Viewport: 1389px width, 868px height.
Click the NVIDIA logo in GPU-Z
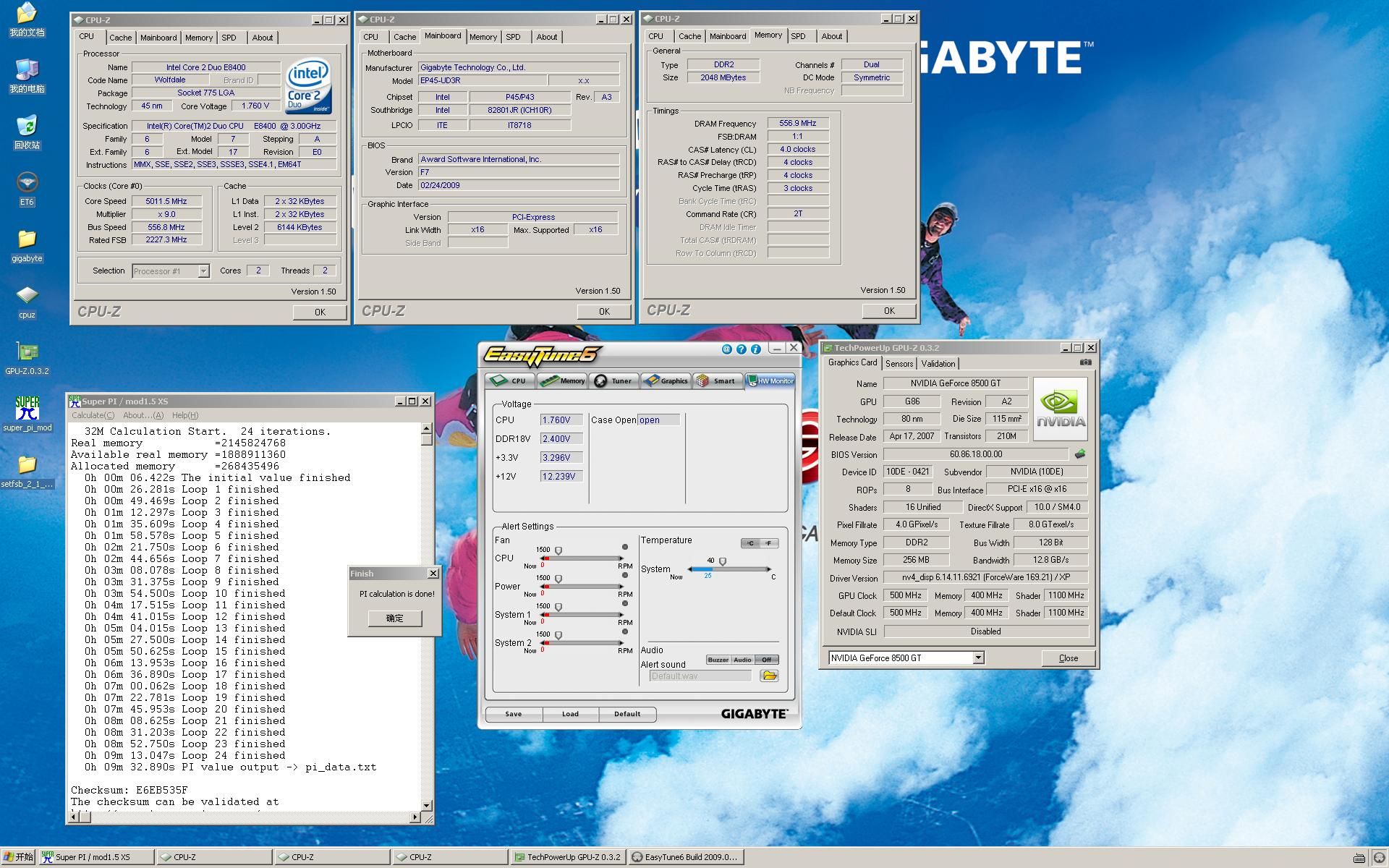click(x=1060, y=409)
